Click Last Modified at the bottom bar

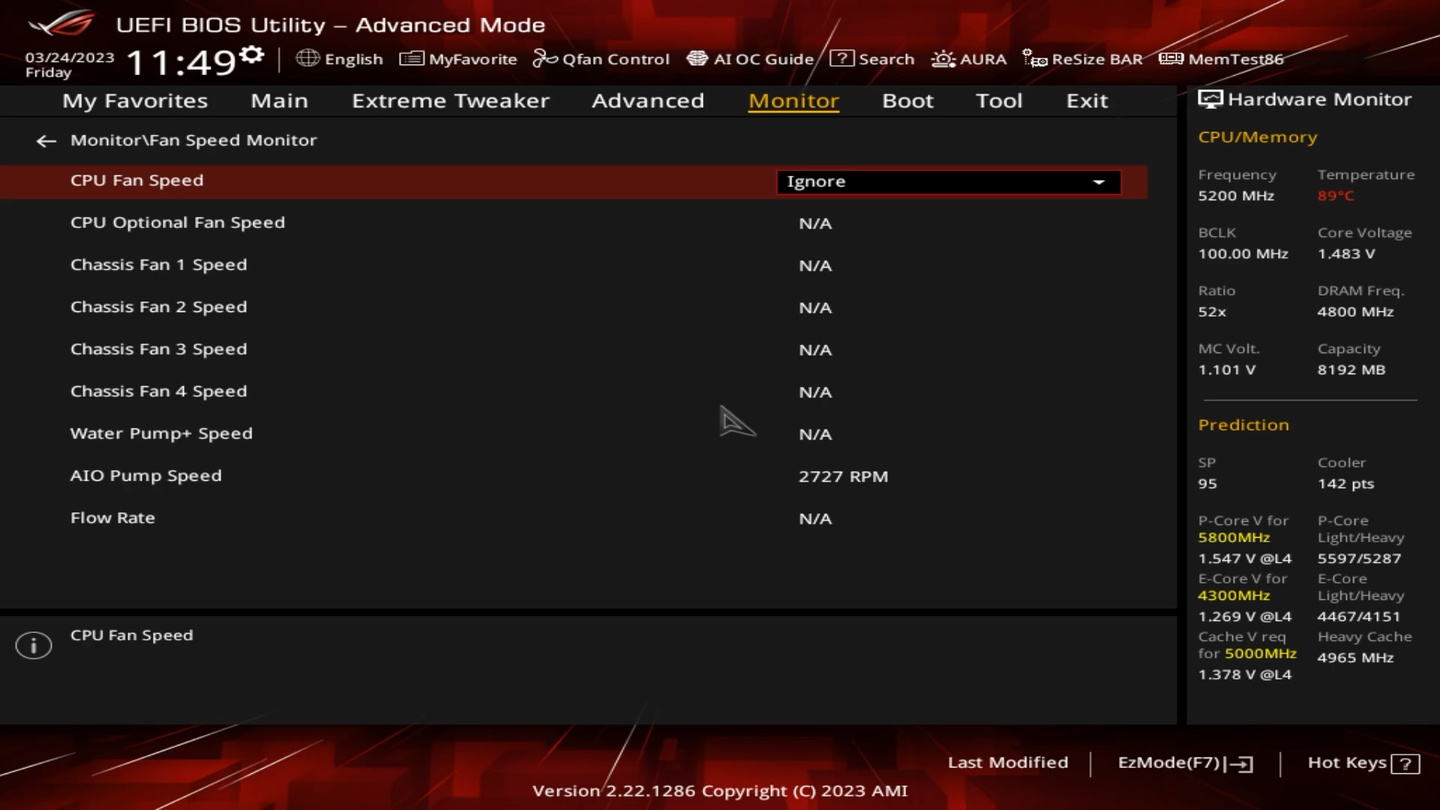(x=1008, y=762)
